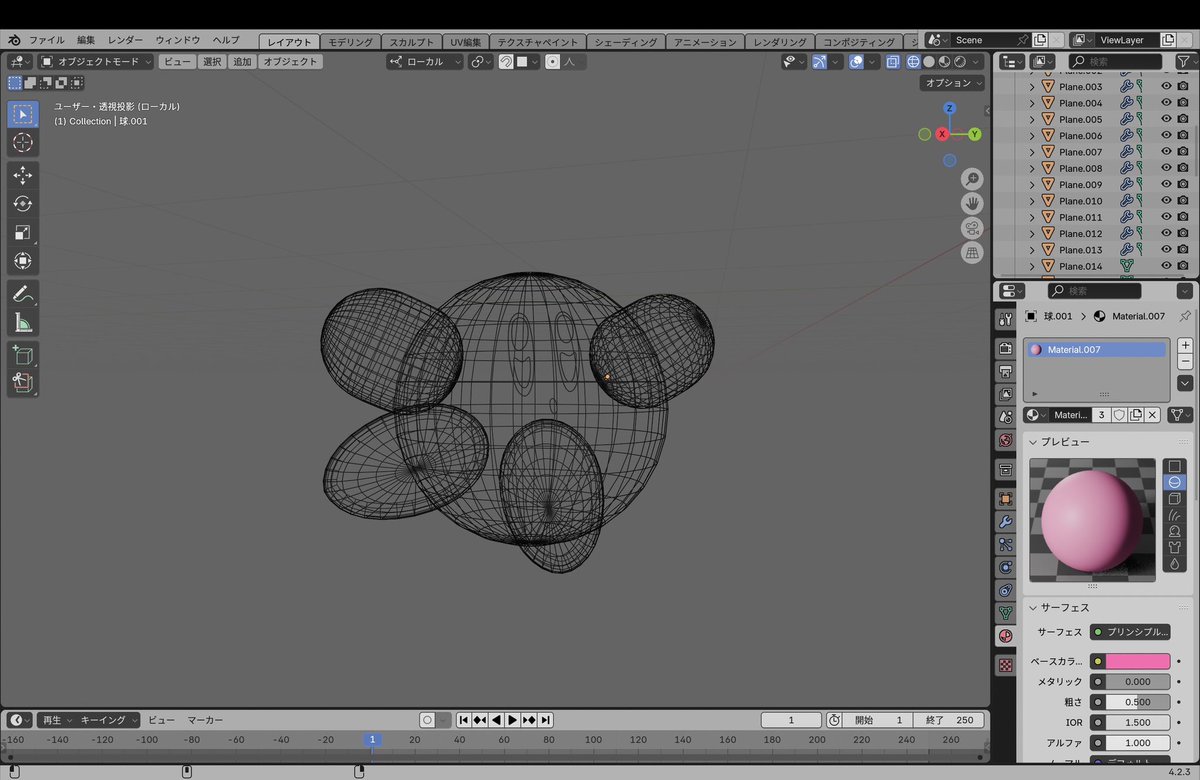
Task: Activate the Rotate tool
Action: coord(23,204)
